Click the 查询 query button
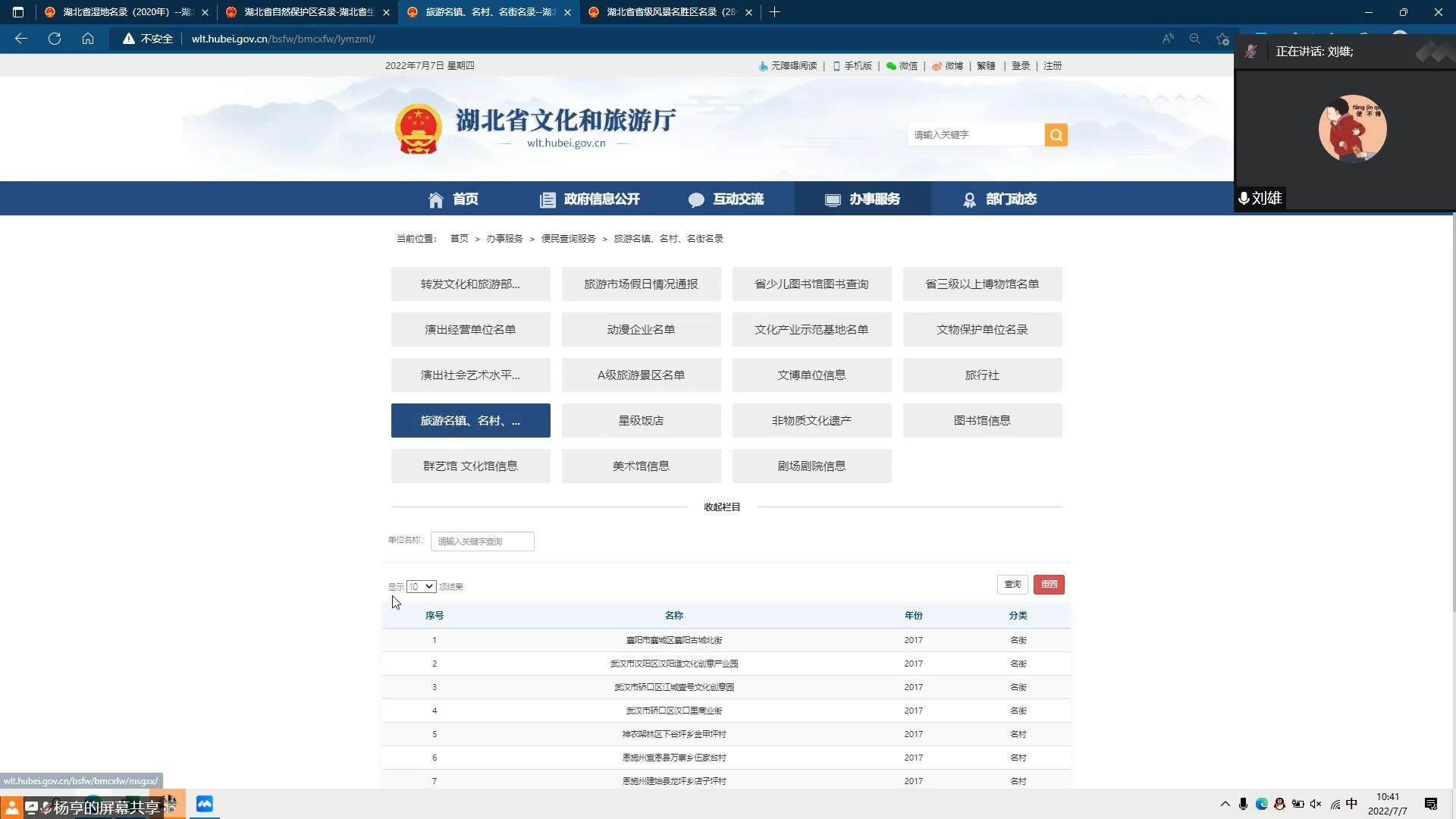This screenshot has height=819, width=1456. click(1012, 584)
